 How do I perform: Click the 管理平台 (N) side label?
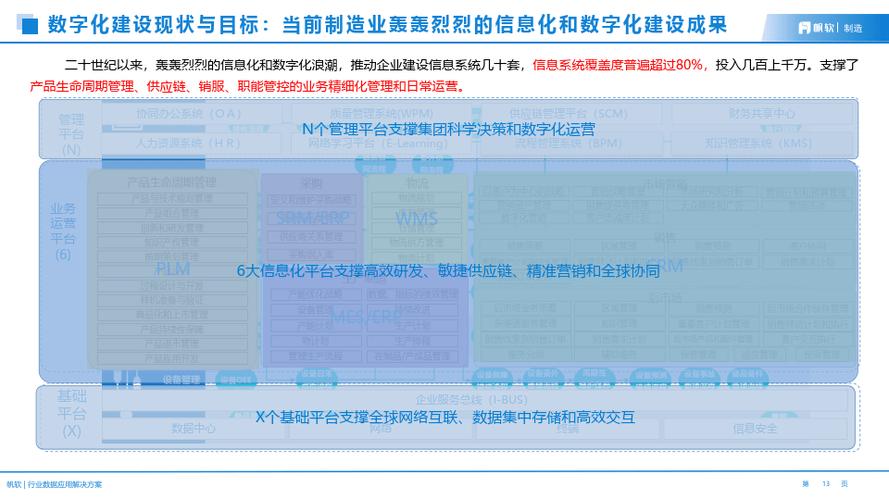point(71,134)
